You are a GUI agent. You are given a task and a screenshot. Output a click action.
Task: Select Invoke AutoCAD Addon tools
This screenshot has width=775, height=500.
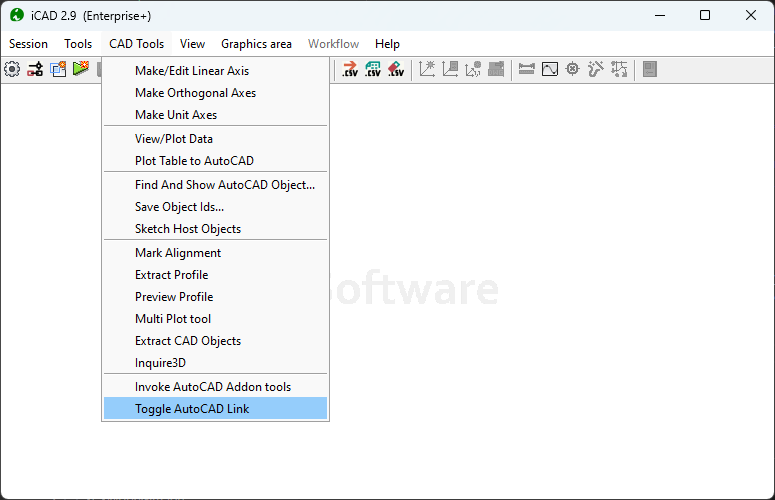pyautogui.click(x=213, y=387)
